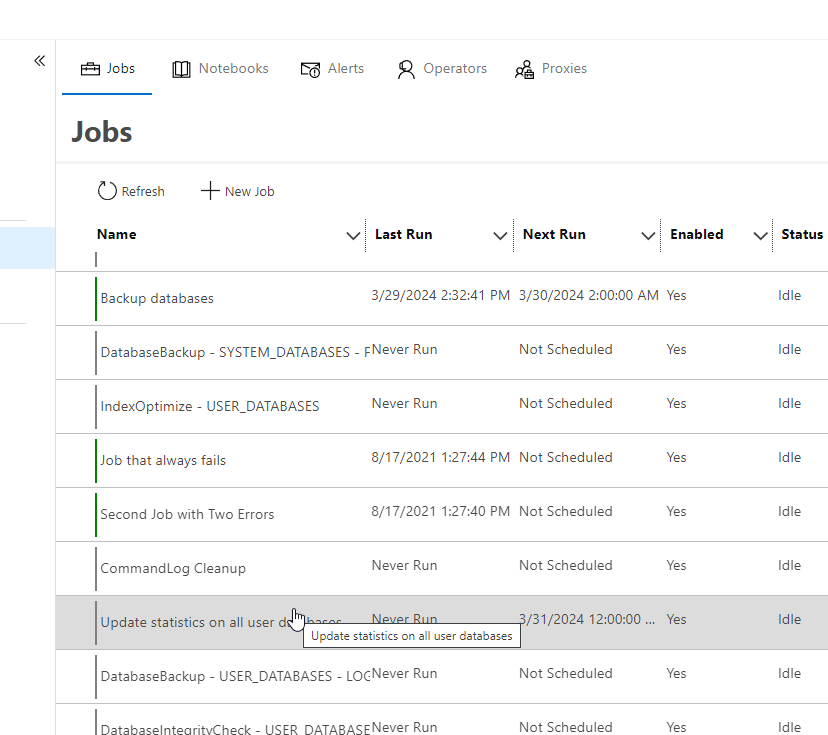Viewport: 828px width, 735px height.
Task: Click the IndexOptimize - USER_DATABASES job
Action: point(210,406)
